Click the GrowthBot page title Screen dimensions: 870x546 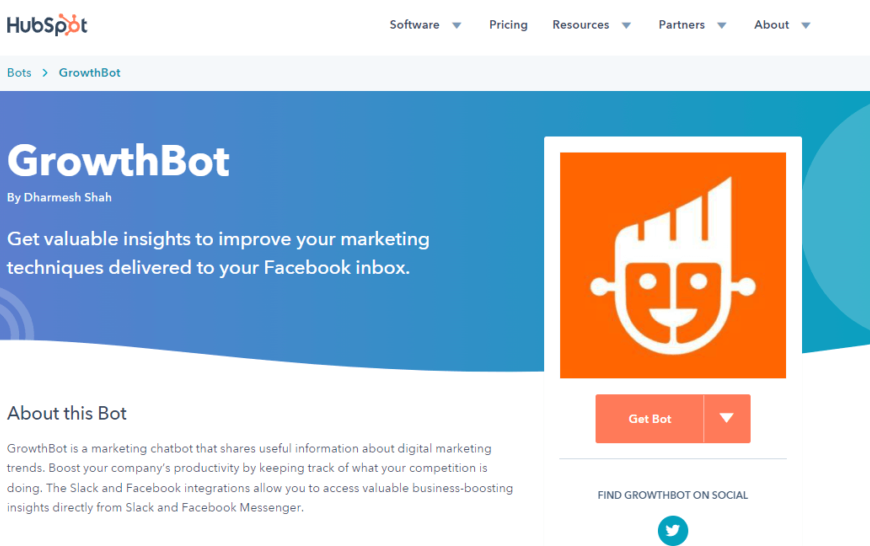click(119, 161)
